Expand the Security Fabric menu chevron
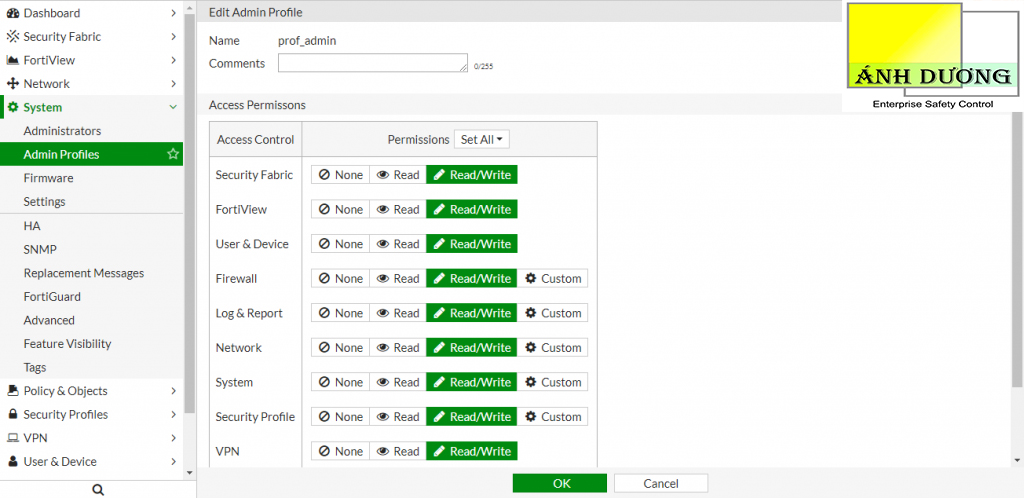 (x=173, y=37)
